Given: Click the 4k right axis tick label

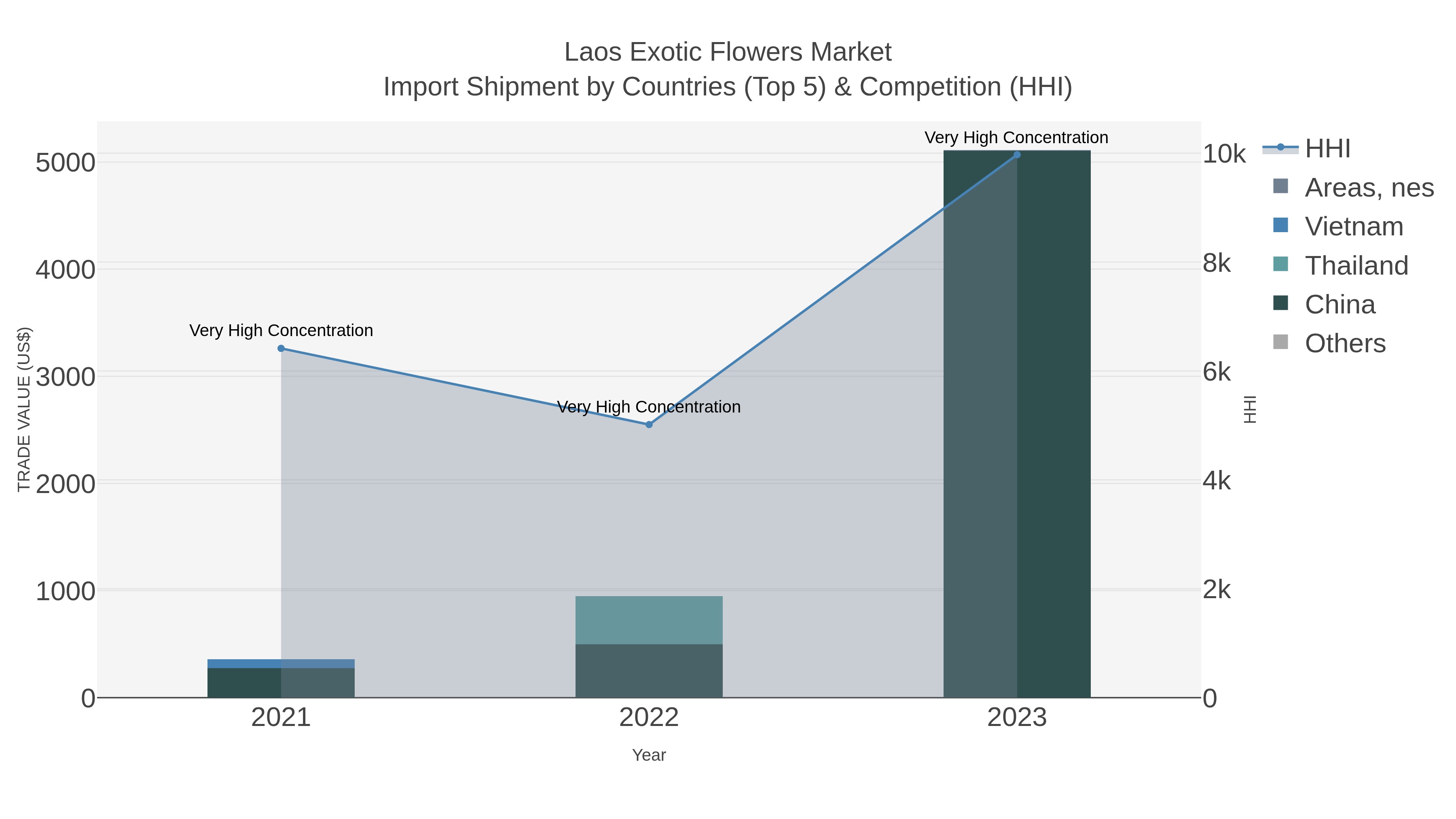Looking at the screenshot, I should point(1217,481).
